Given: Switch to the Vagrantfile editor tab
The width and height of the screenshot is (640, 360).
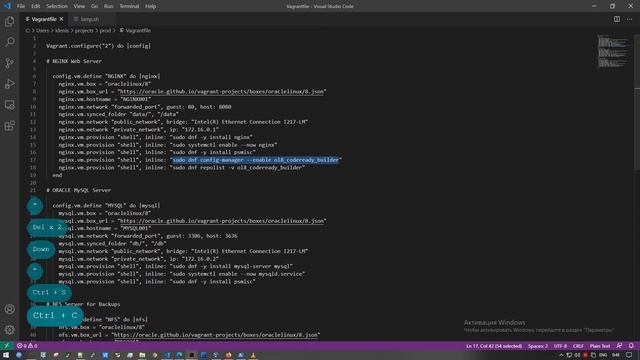Looking at the screenshot, I should pos(44,19).
